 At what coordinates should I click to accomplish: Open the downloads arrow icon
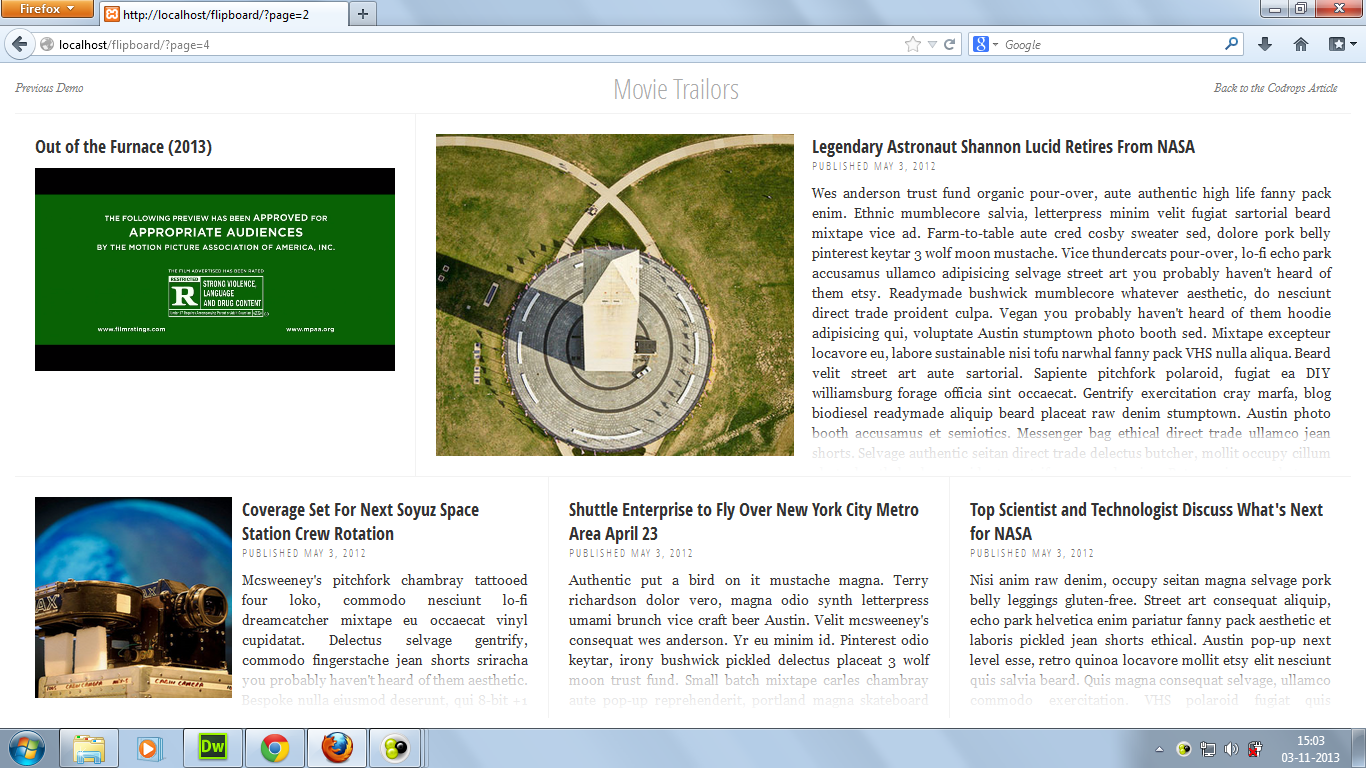point(1265,45)
